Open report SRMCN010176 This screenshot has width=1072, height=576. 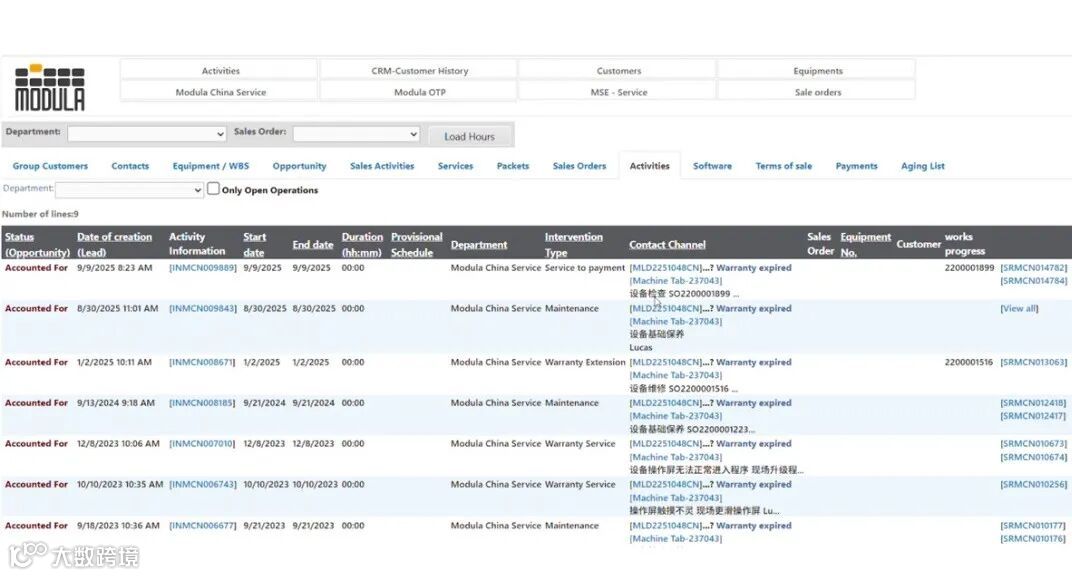point(1033,538)
